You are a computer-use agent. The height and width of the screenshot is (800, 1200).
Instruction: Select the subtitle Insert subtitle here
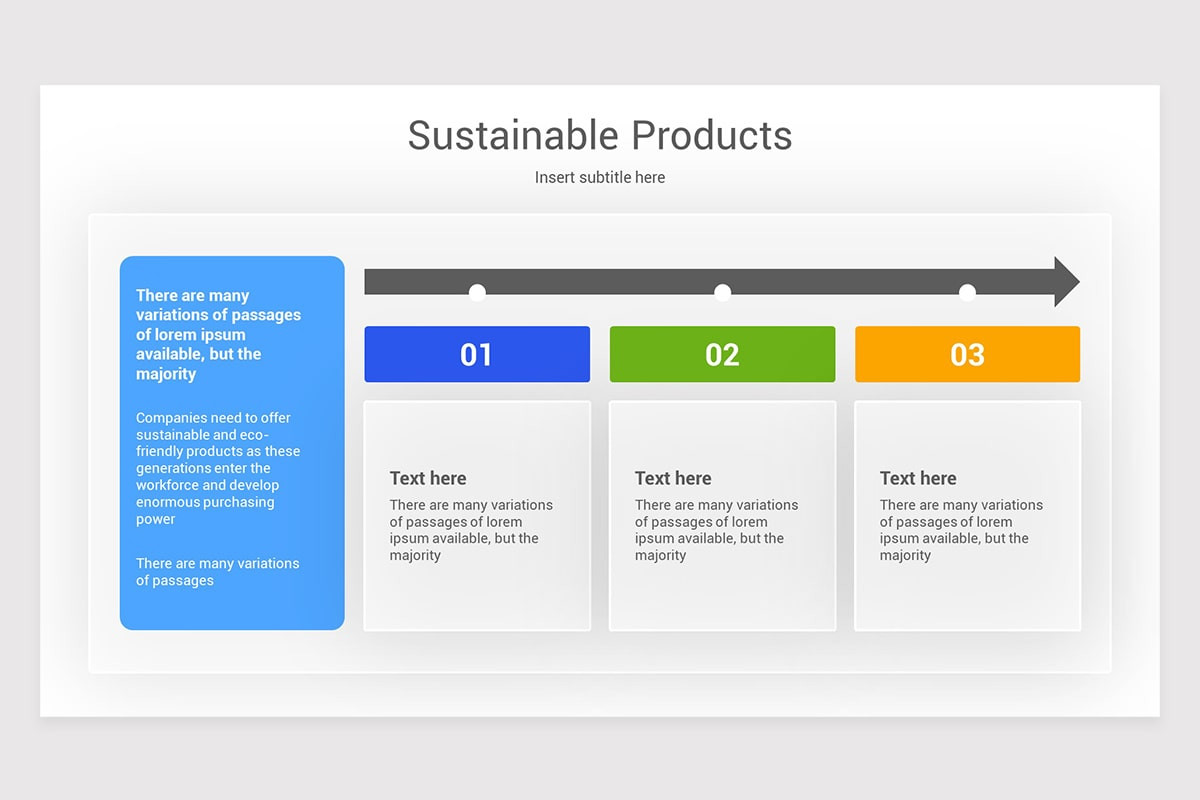(599, 177)
